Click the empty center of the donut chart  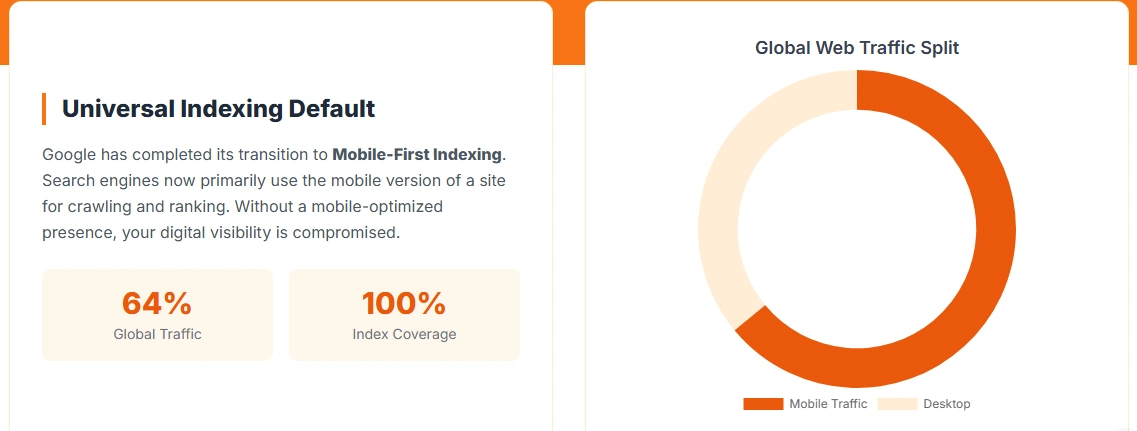click(x=857, y=229)
